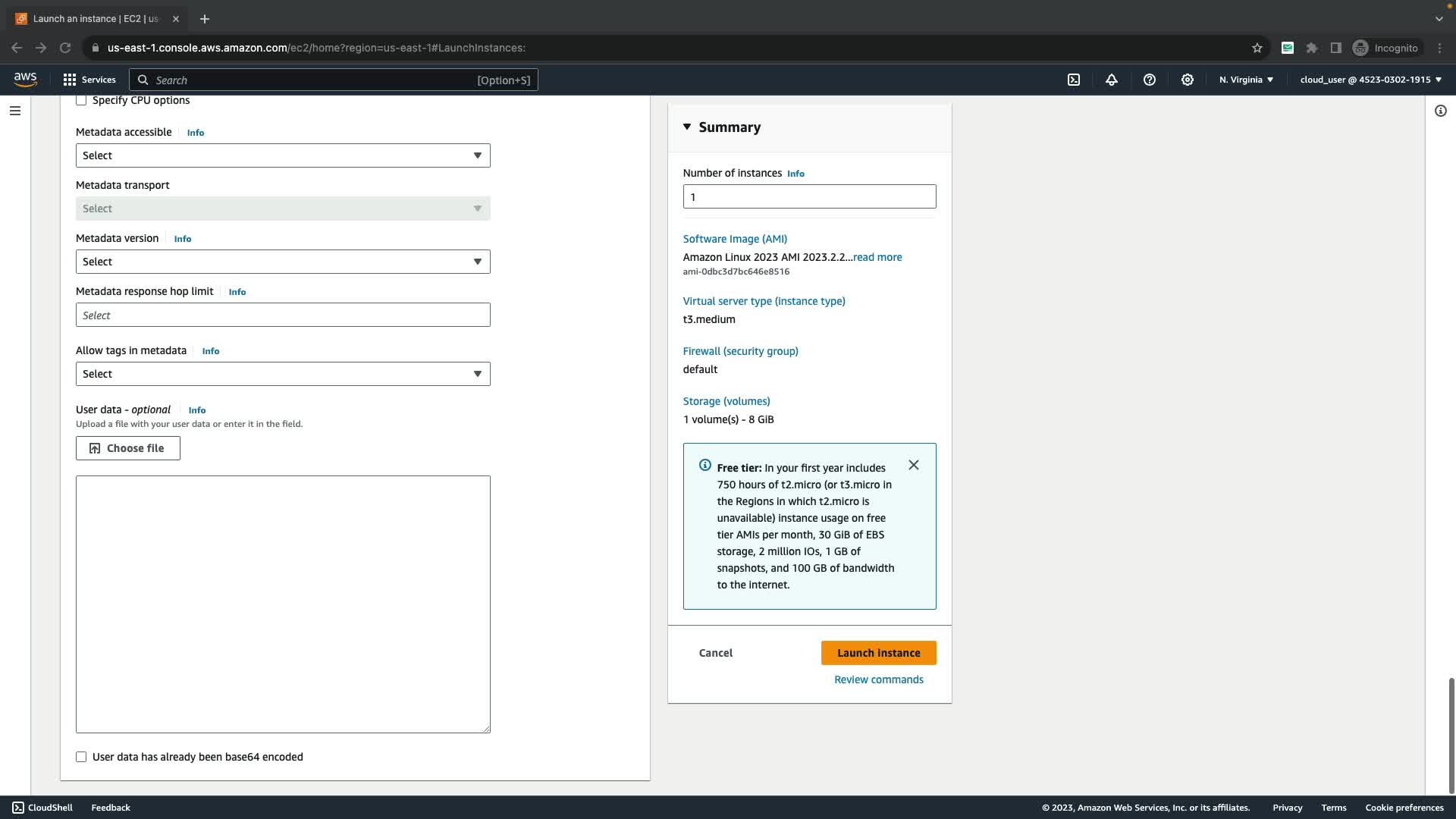Tick base64 encoded user data checkbox
This screenshot has width=1456, height=819.
click(x=81, y=757)
